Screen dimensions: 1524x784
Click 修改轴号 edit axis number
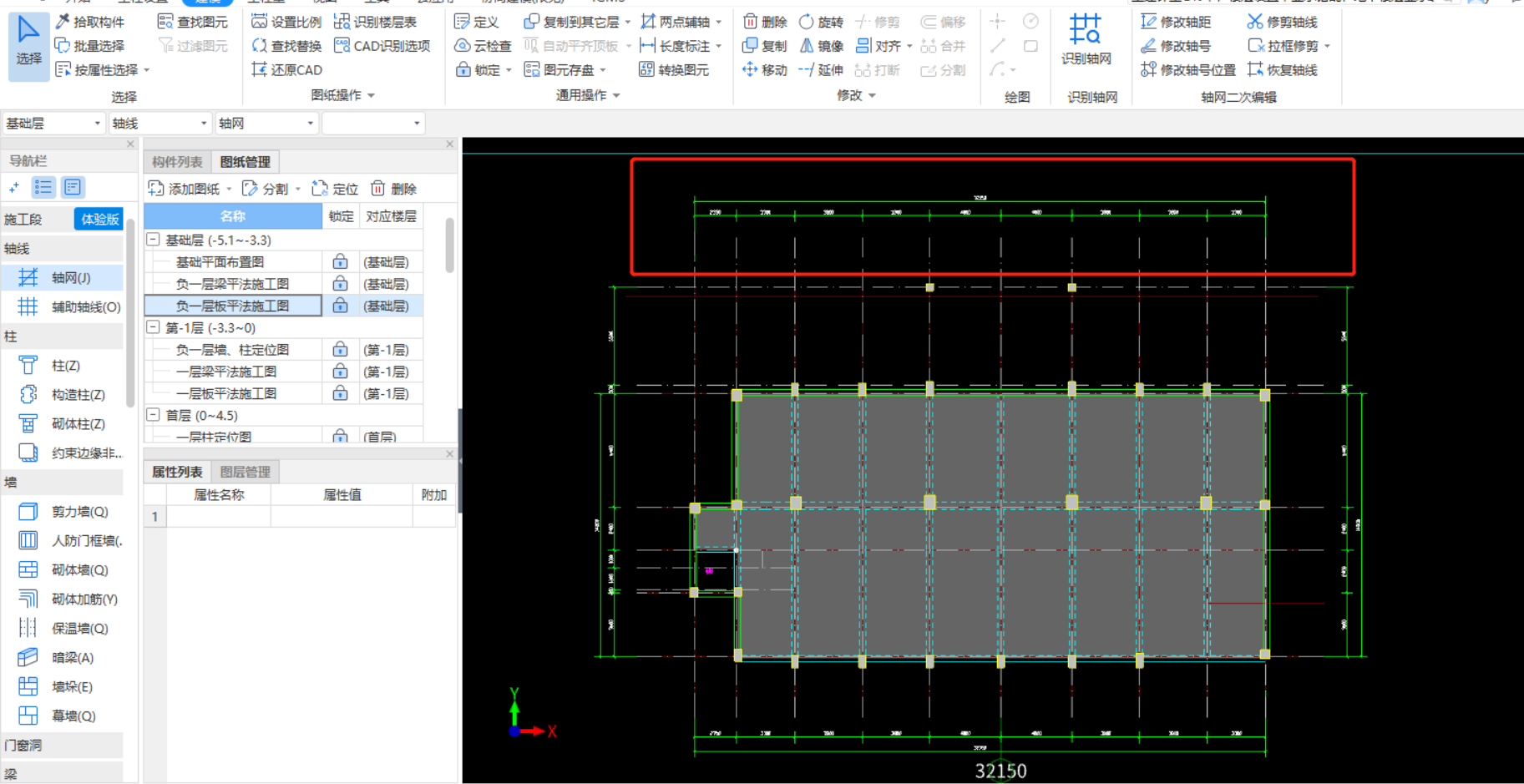click(1176, 46)
